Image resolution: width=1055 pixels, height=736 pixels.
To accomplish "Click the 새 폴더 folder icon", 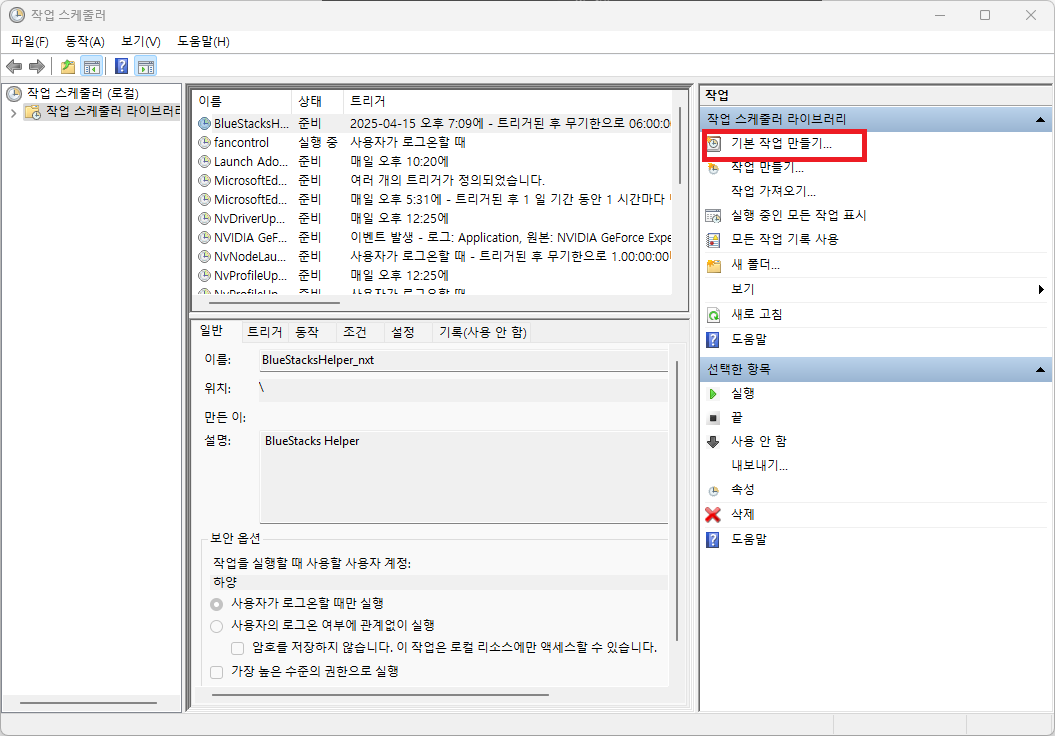I will [x=714, y=266].
